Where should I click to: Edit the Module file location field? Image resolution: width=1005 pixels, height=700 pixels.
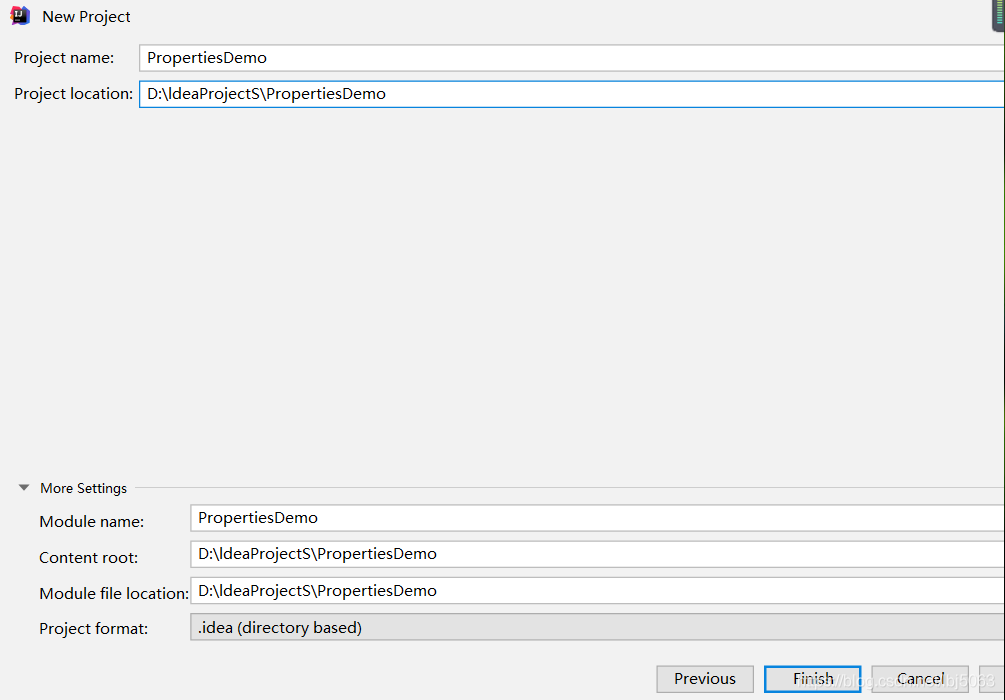pyautogui.click(x=597, y=591)
